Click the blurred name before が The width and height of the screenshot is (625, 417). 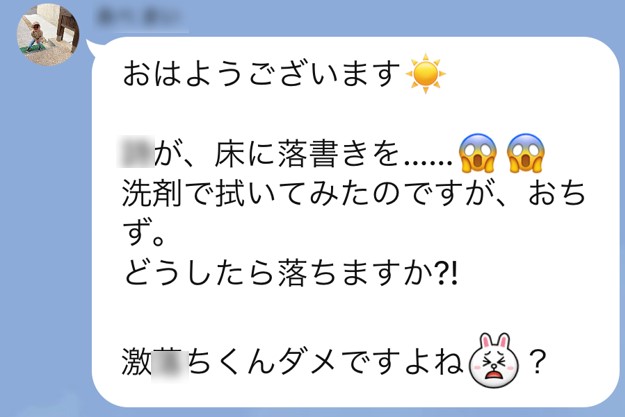click(x=136, y=153)
